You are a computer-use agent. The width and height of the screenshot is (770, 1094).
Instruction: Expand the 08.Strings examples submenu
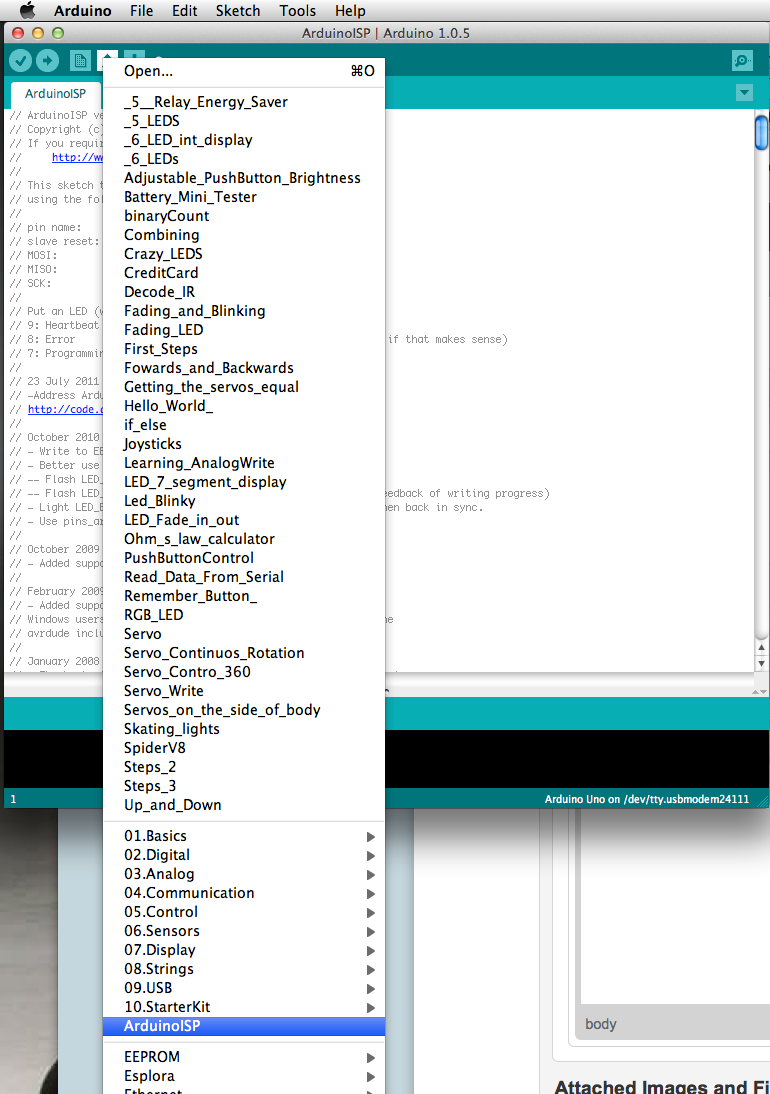(244, 968)
